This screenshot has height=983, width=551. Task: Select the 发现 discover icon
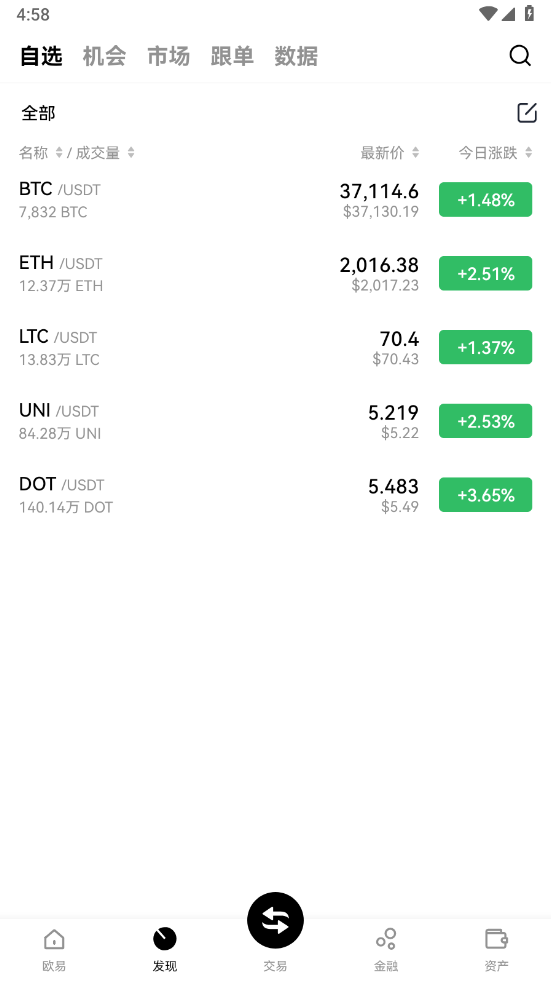tap(164, 938)
